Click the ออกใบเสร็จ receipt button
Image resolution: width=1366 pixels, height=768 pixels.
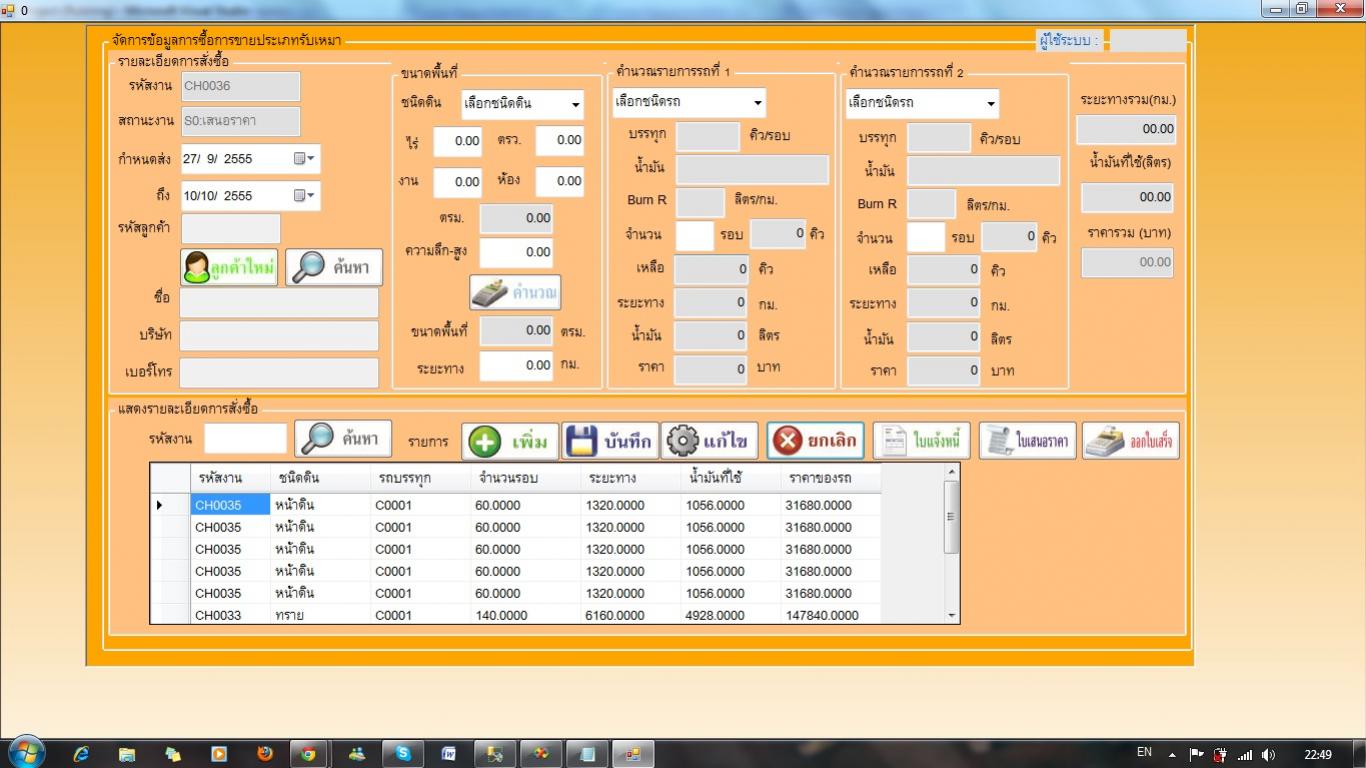tap(1130, 441)
